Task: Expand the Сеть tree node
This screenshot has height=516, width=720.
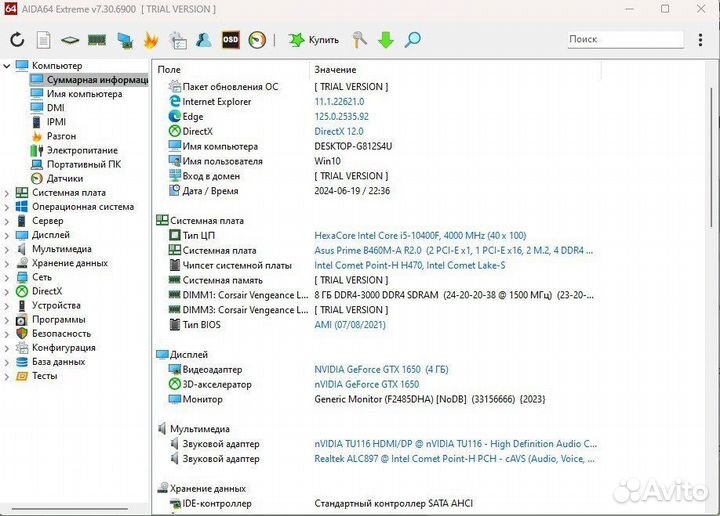Action: click(x=6, y=278)
